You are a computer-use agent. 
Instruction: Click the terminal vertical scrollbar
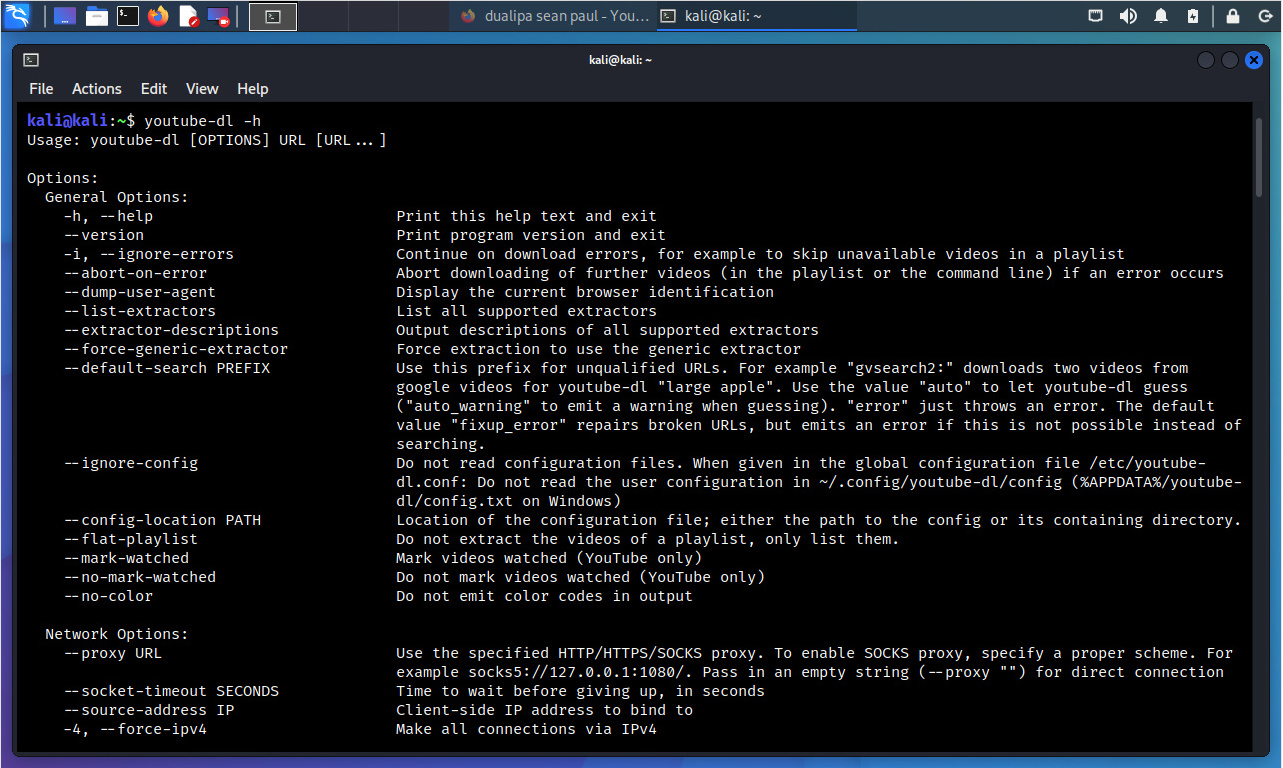(x=1260, y=156)
